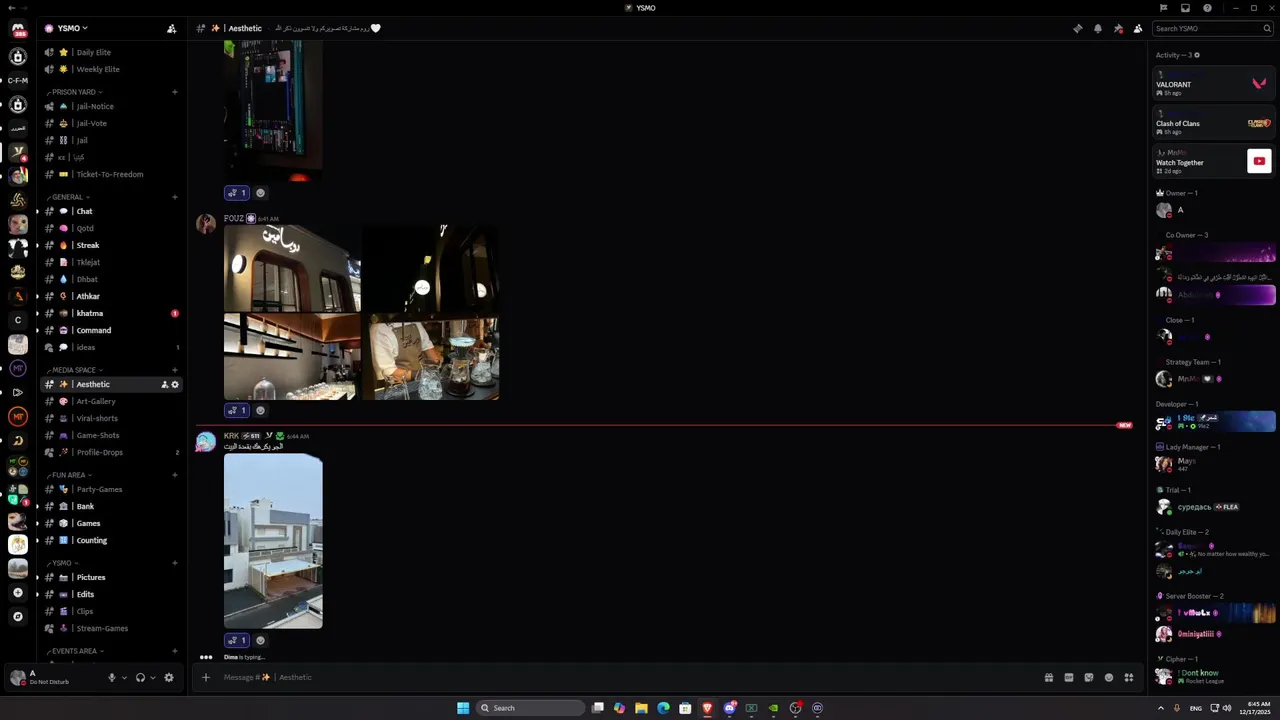Create channel in PRISON YARD category
The width and height of the screenshot is (1280, 720).
click(x=175, y=92)
